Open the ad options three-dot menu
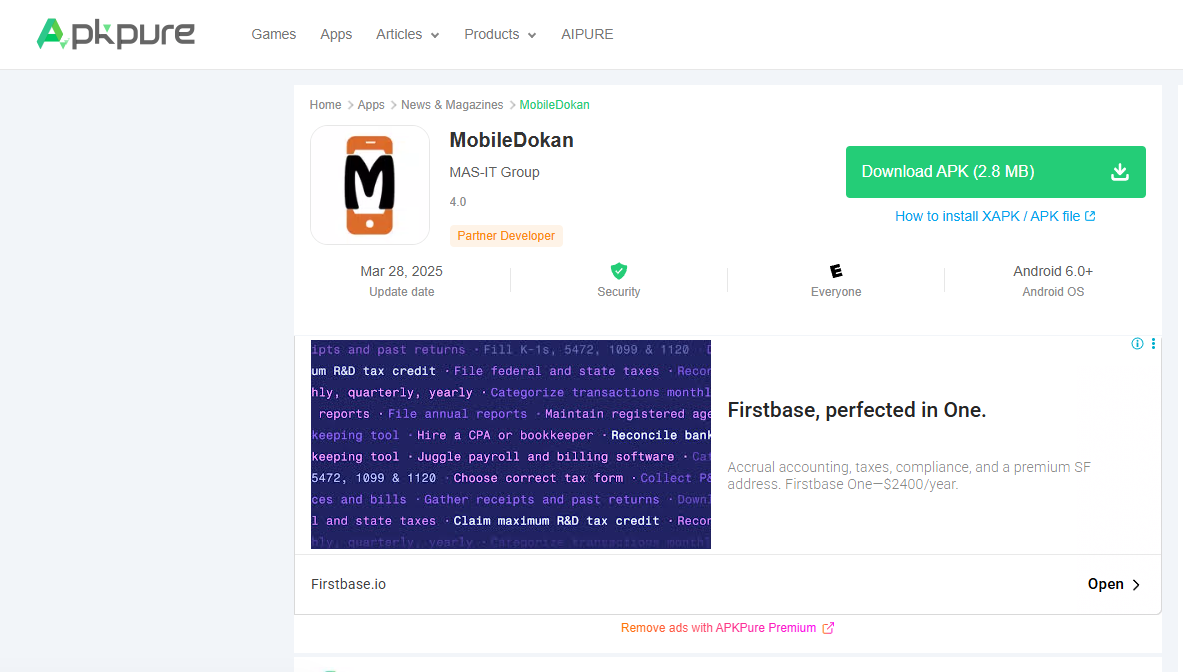The width and height of the screenshot is (1183, 672). point(1153,344)
